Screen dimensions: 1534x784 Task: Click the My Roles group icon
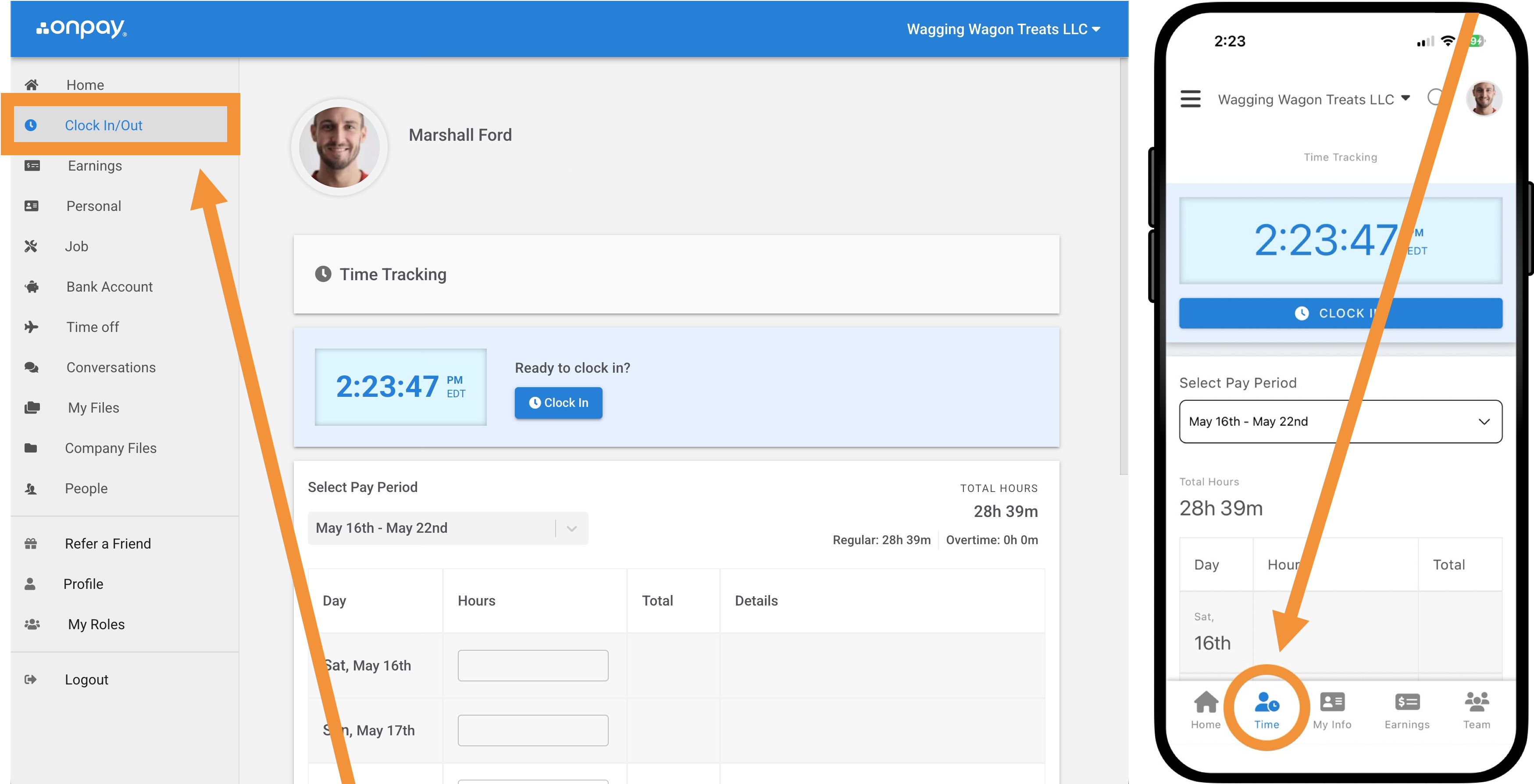[32, 624]
